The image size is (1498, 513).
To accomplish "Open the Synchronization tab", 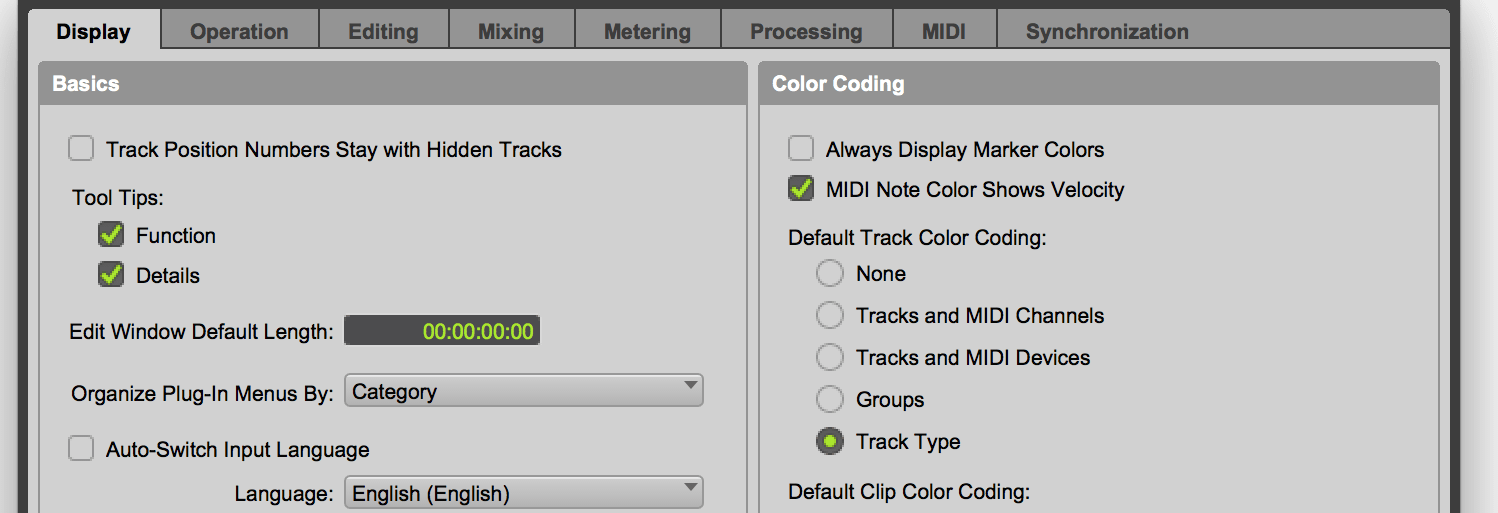I will [1107, 31].
